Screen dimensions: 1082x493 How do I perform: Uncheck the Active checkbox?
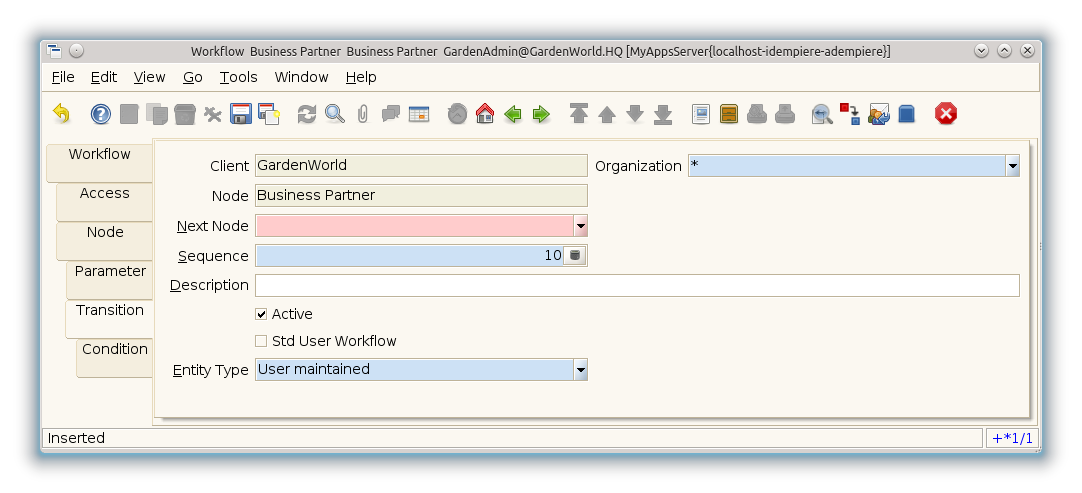point(262,314)
